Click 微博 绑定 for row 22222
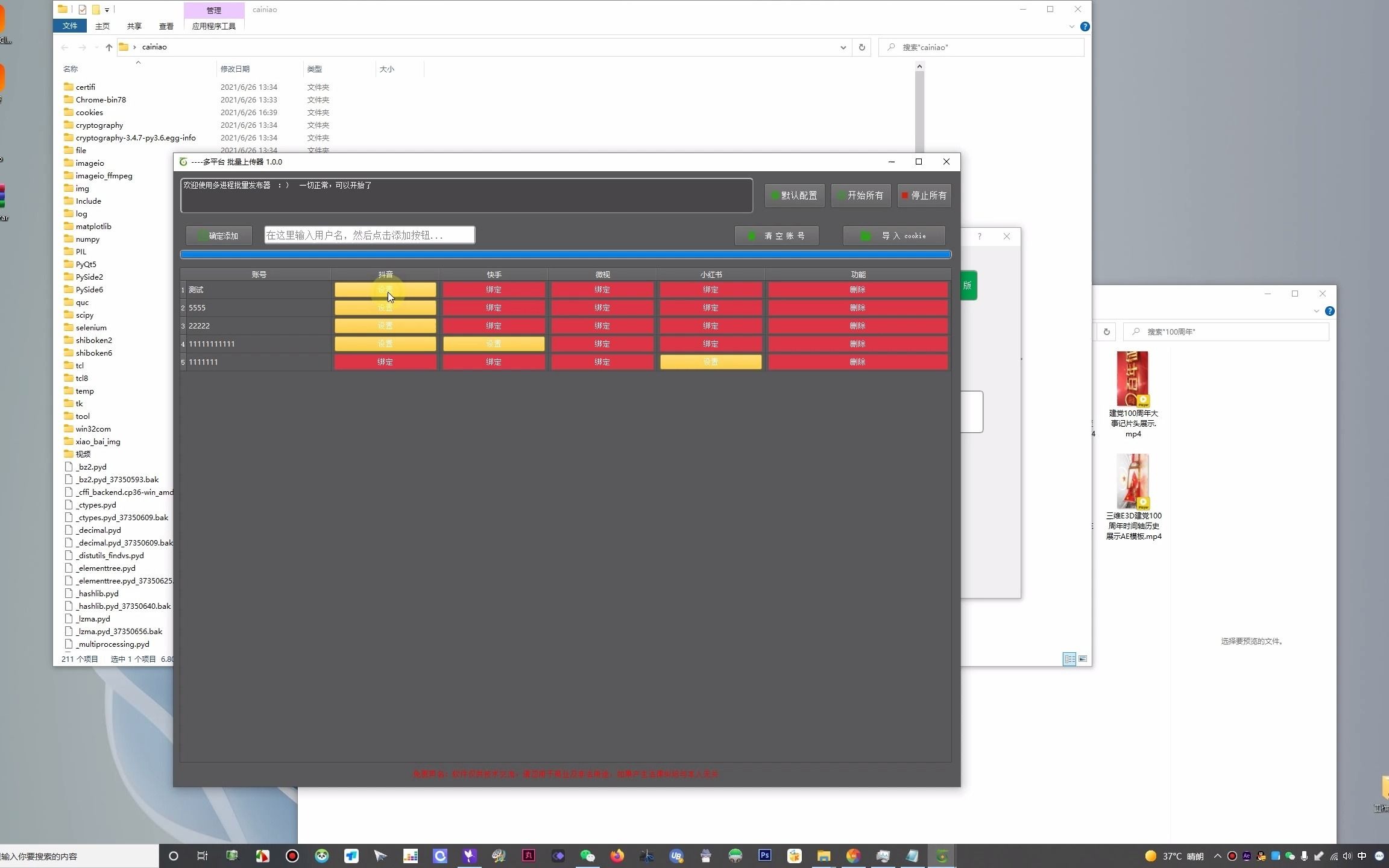This screenshot has width=1389, height=868. tap(602, 325)
